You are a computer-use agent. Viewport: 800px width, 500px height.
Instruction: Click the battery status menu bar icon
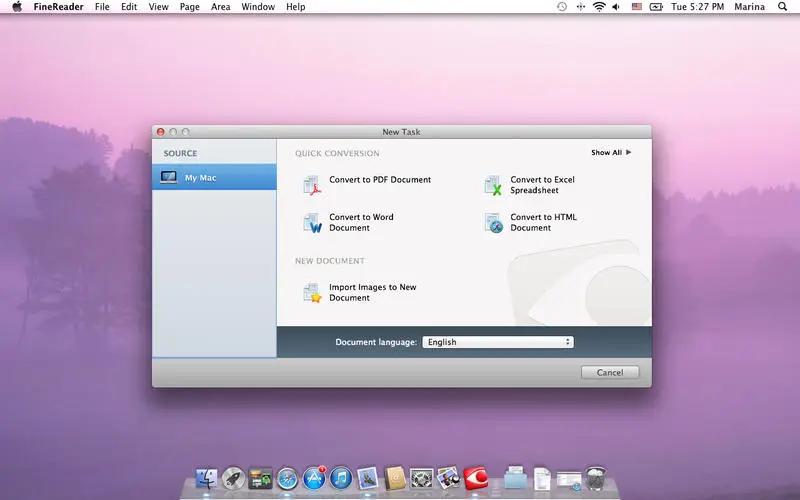[x=656, y=7]
